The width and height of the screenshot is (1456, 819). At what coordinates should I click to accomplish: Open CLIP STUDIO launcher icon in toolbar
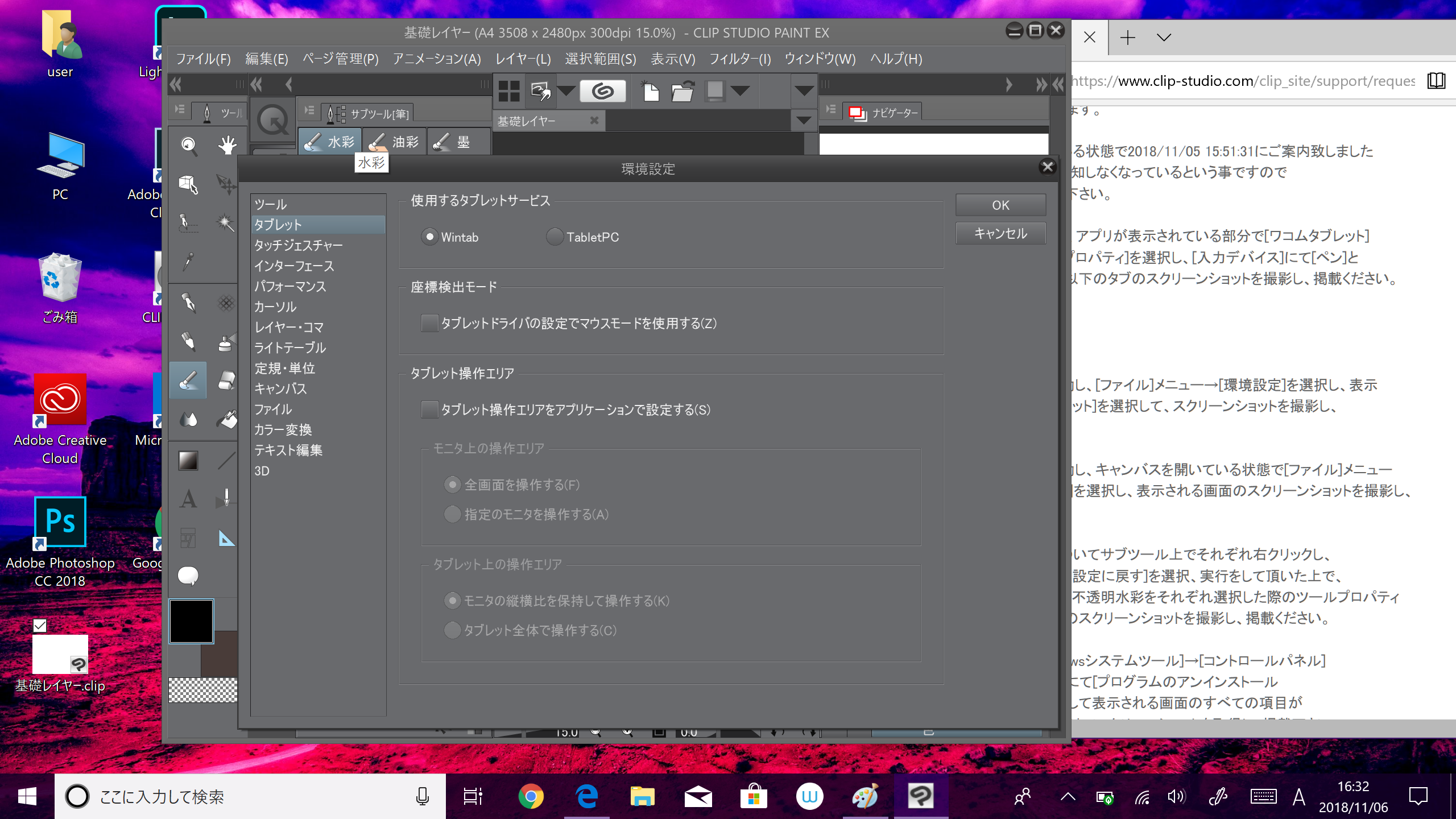[603, 91]
